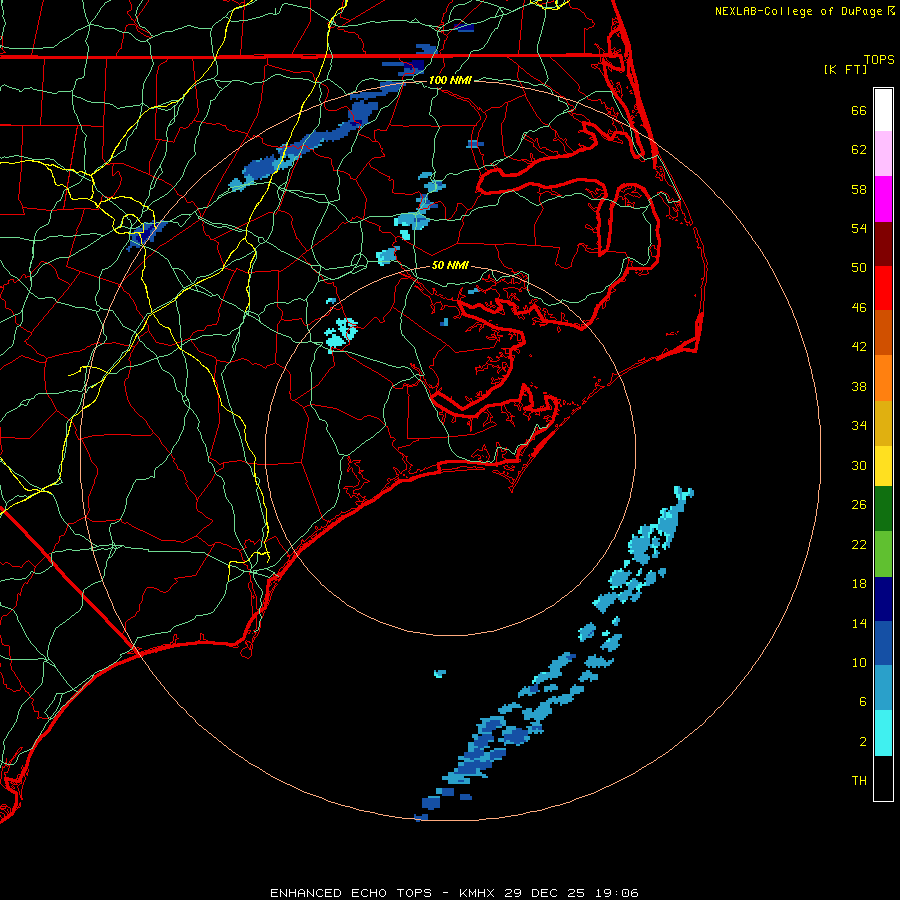Click the TH legend label

[x=859, y=780]
